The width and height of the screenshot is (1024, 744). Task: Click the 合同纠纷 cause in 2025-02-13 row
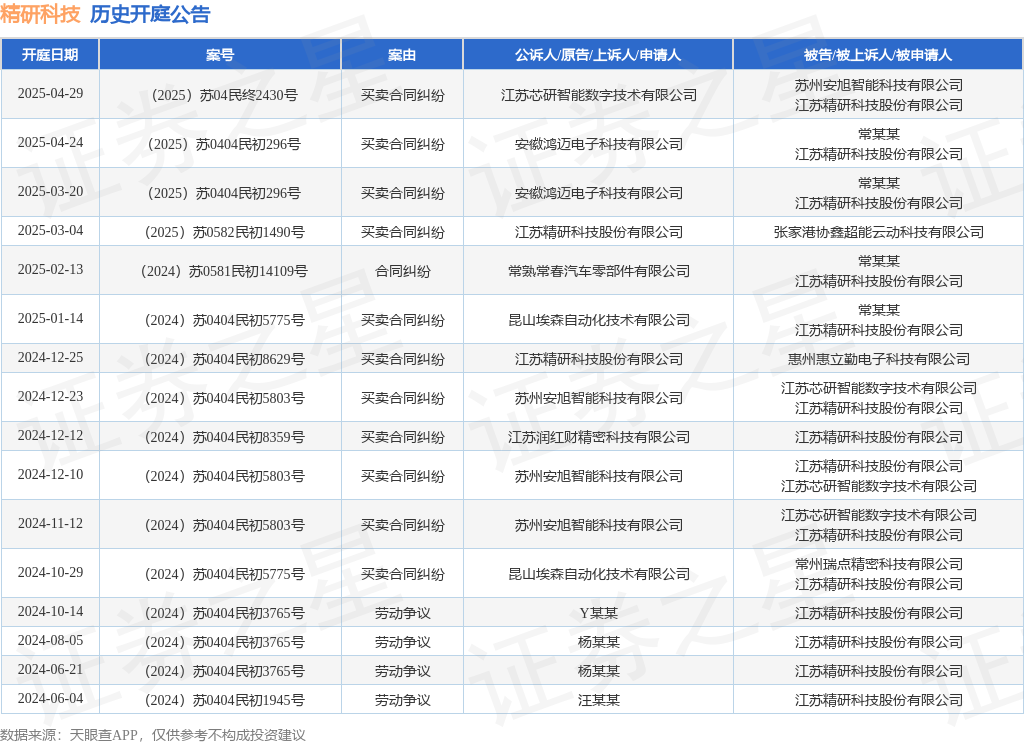coord(402,271)
